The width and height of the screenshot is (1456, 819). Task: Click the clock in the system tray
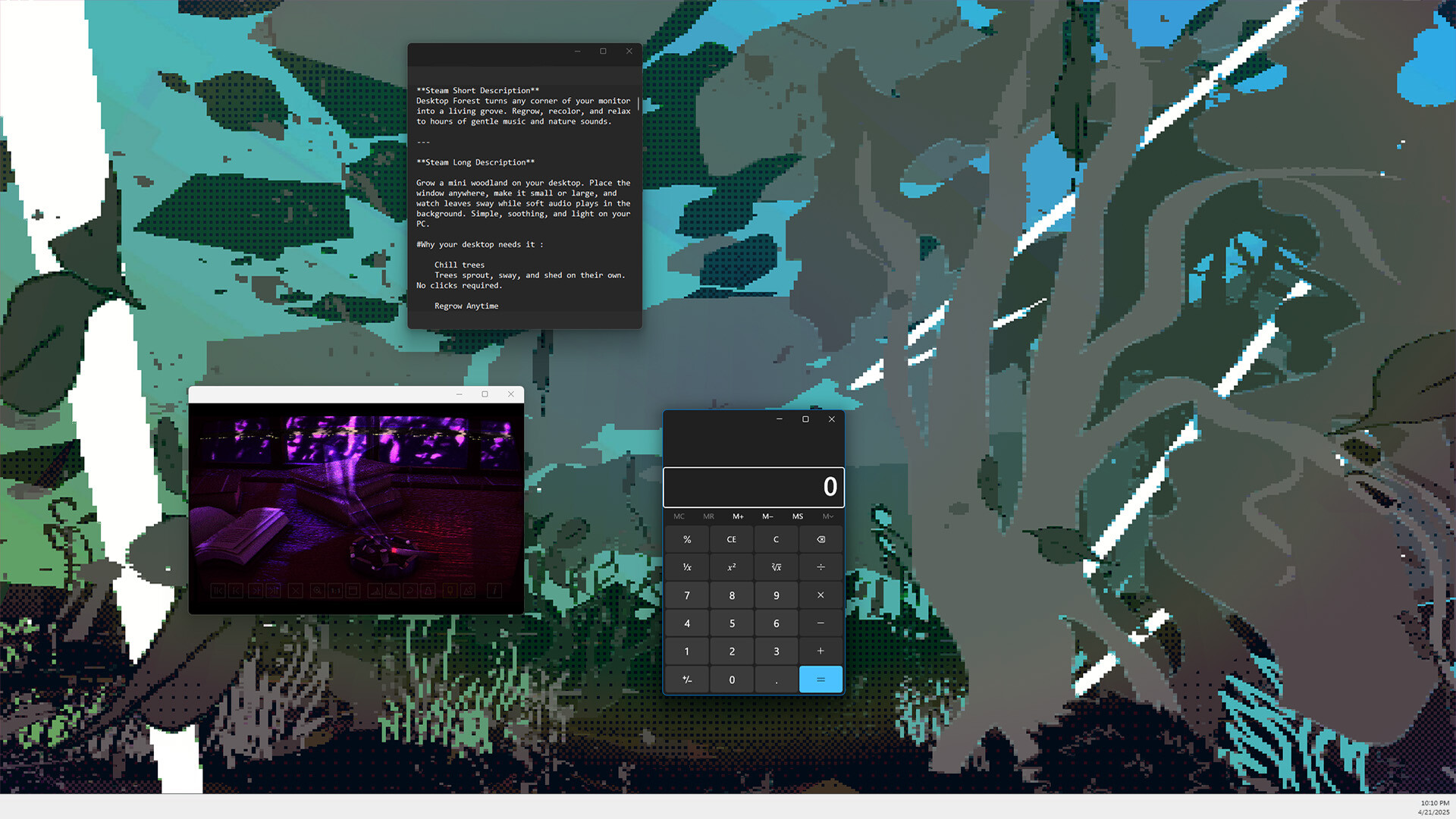tap(1434, 807)
